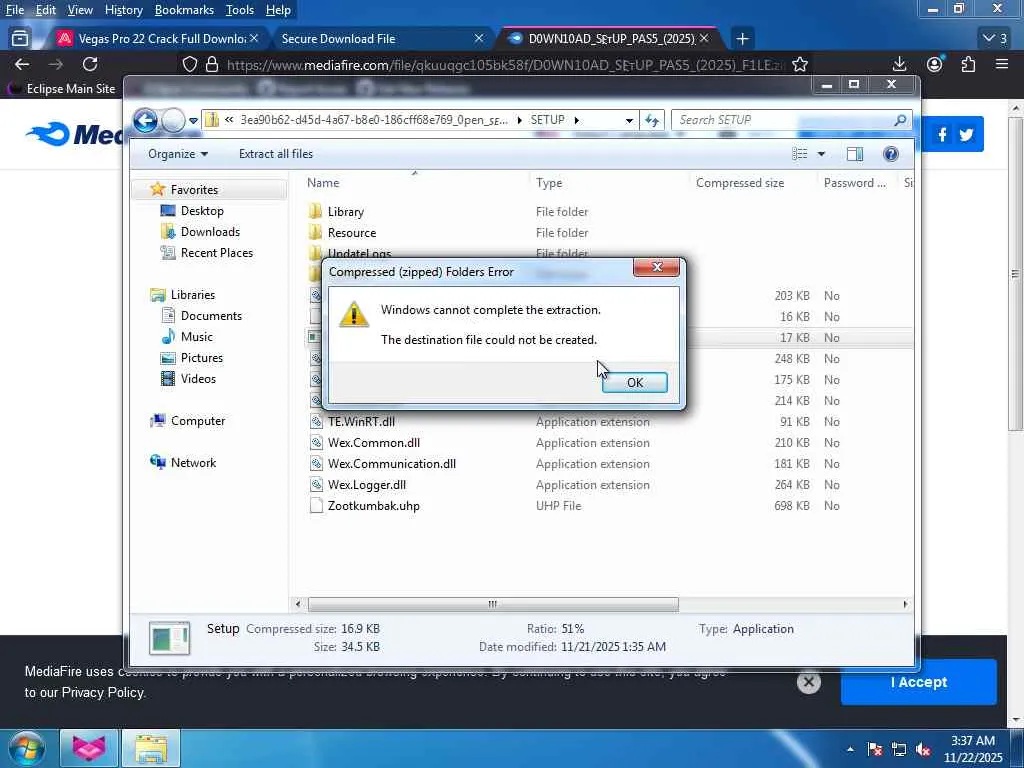Select Computer in navigation pane

(x=197, y=421)
